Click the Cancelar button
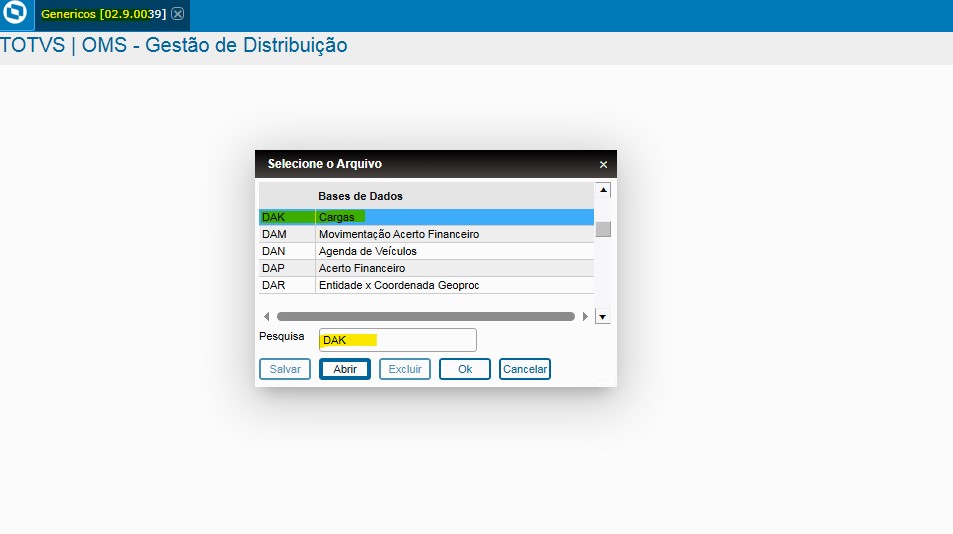This screenshot has width=953, height=534. click(525, 369)
